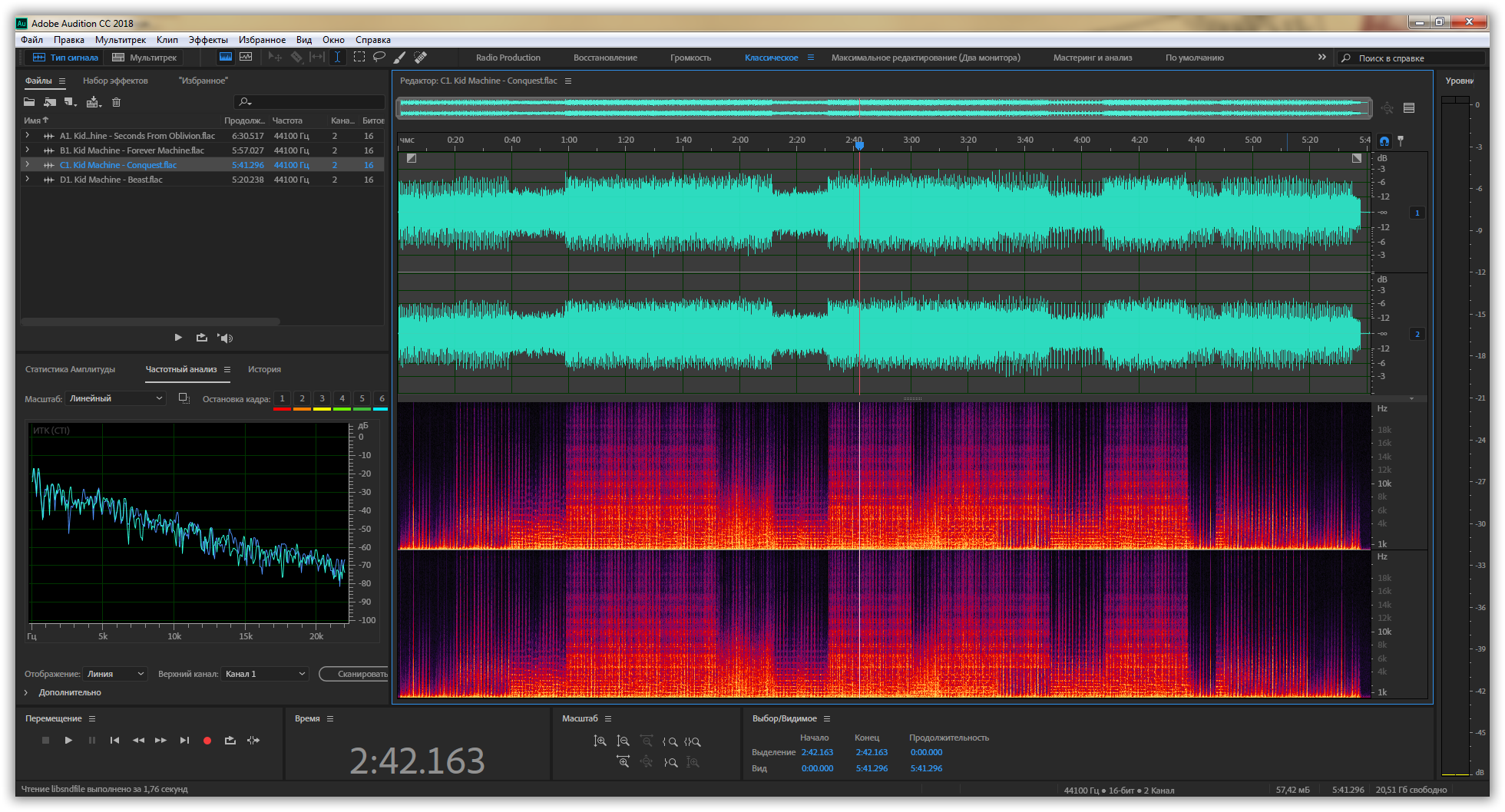The image size is (1505, 812).
Task: Toggle channel 2 enable button
Action: pos(1417,334)
